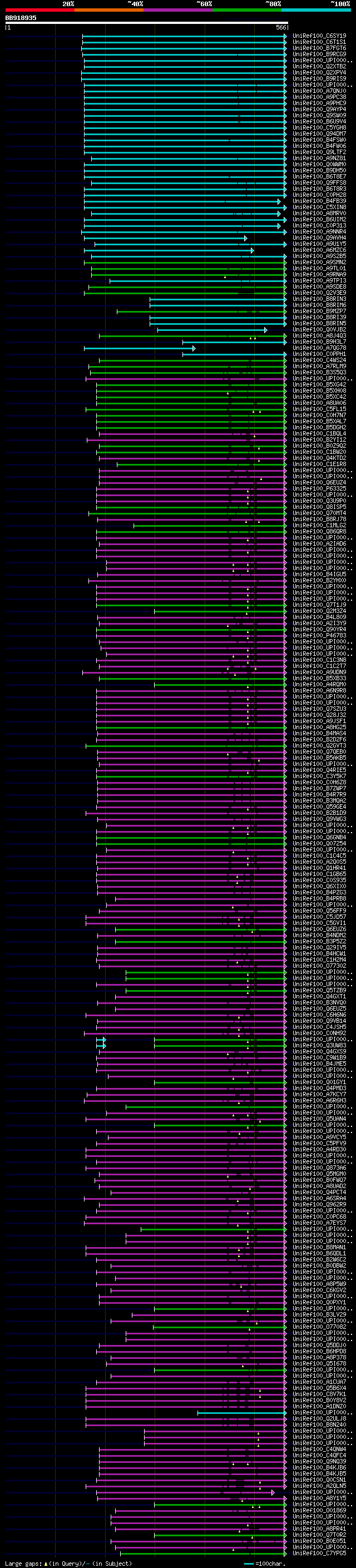Open hit UniRef100_Q2XPV4

tap(319, 72)
